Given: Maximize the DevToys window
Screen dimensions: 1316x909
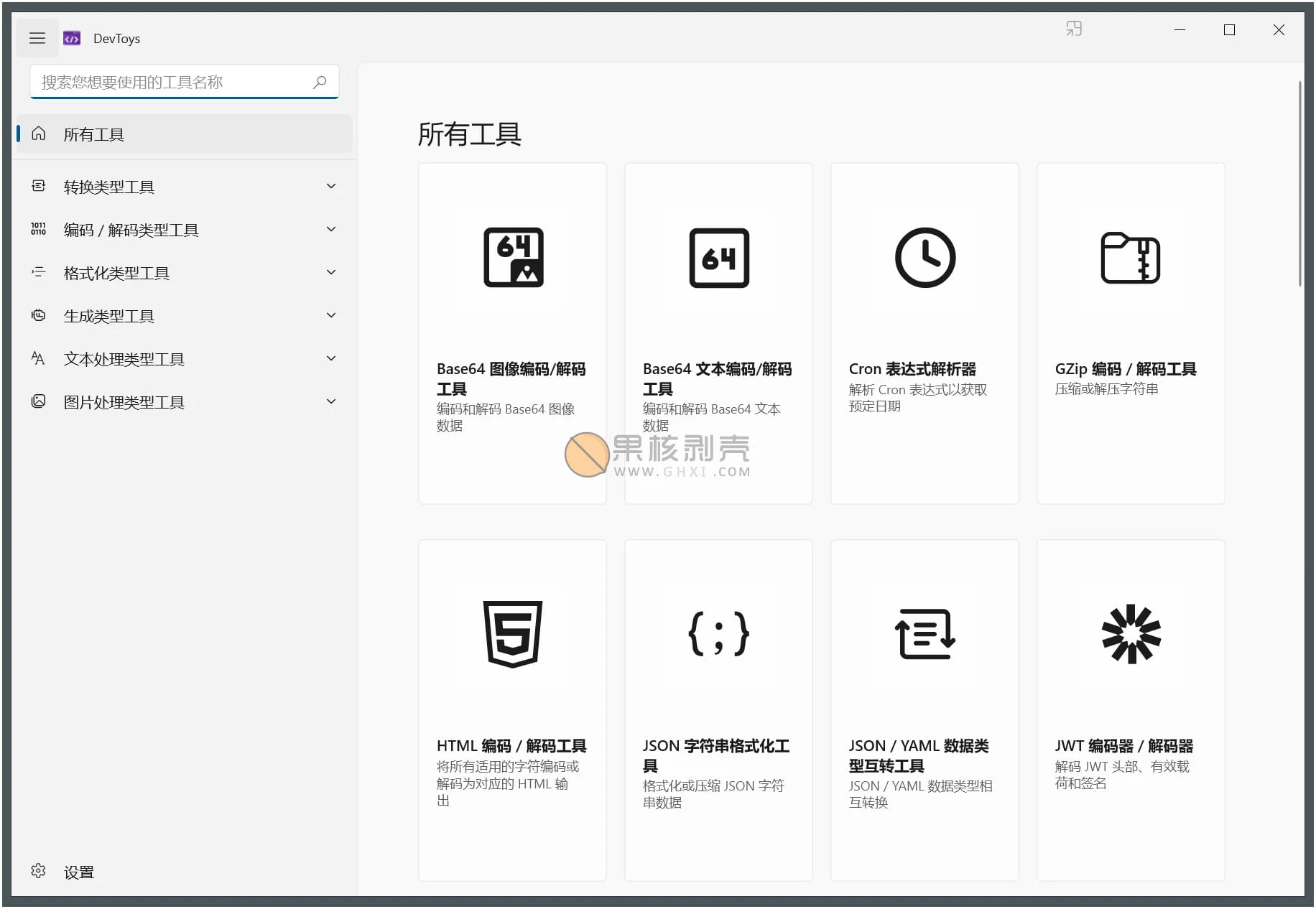Looking at the screenshot, I should 1229,29.
